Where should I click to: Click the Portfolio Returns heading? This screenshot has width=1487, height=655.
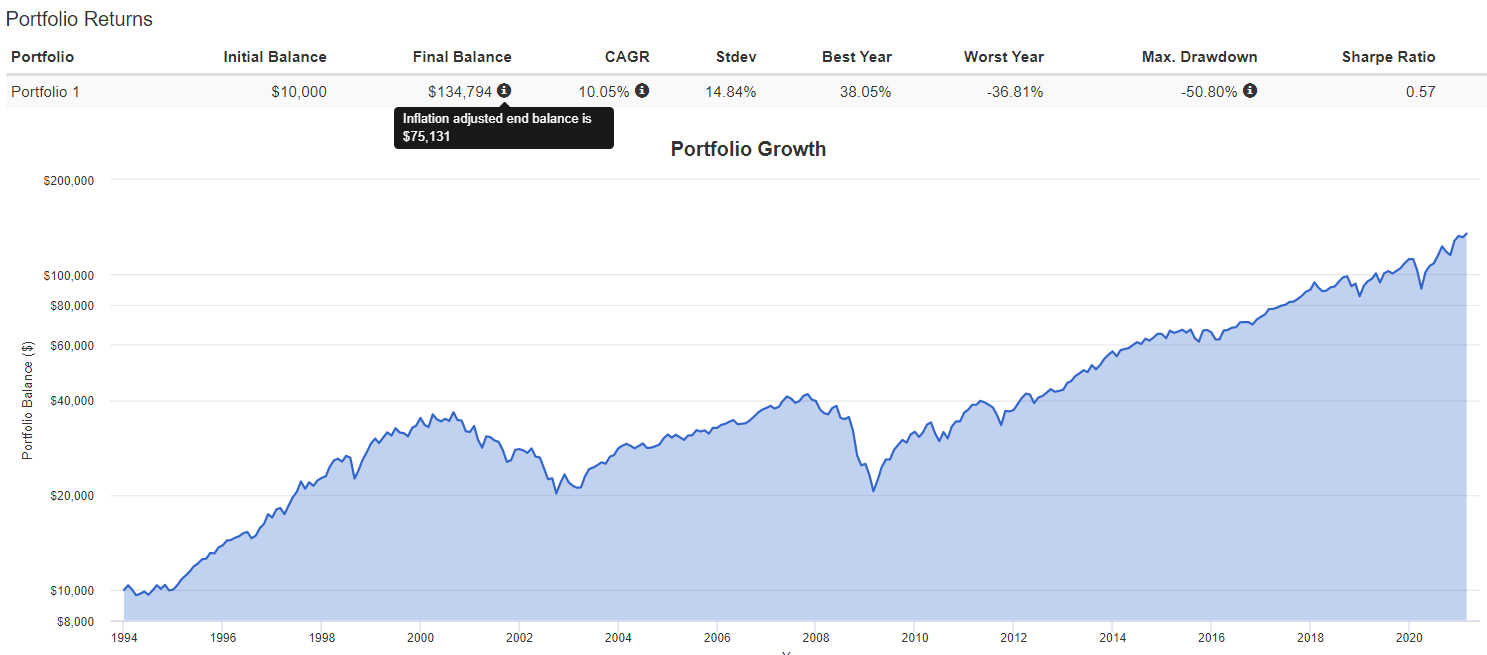(79, 20)
